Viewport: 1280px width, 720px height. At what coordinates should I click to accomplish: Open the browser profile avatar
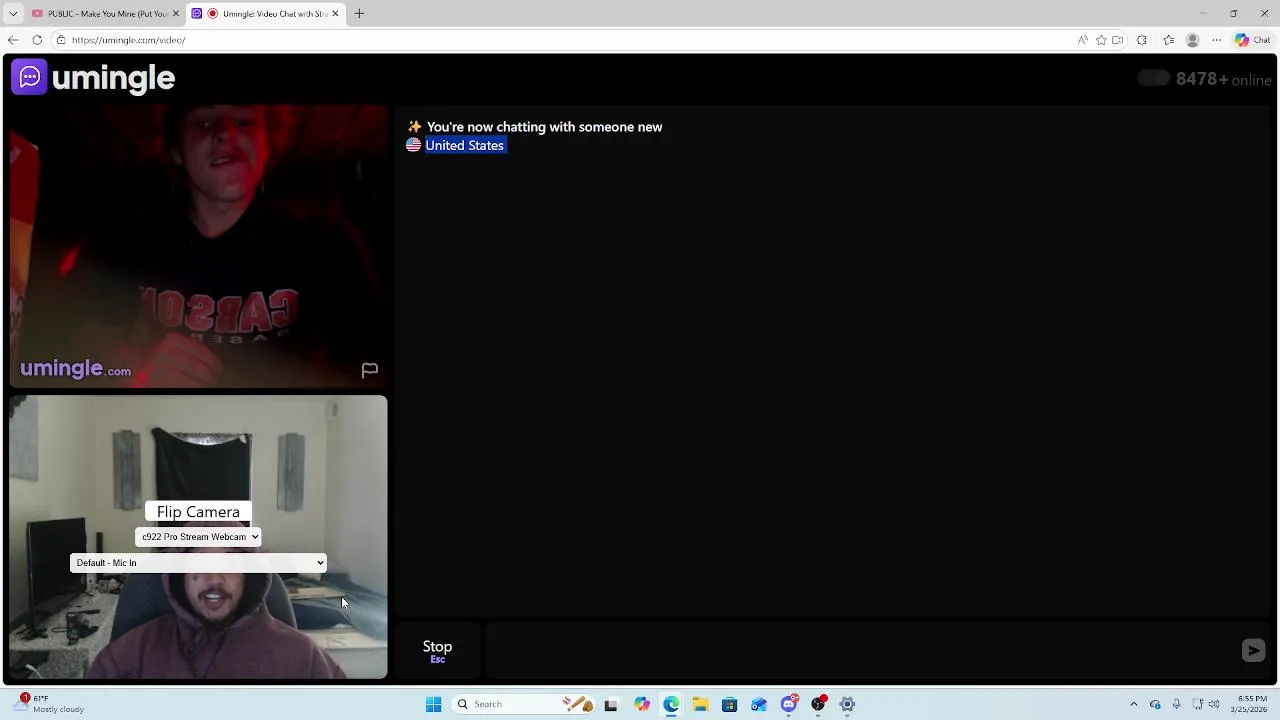pos(1192,40)
